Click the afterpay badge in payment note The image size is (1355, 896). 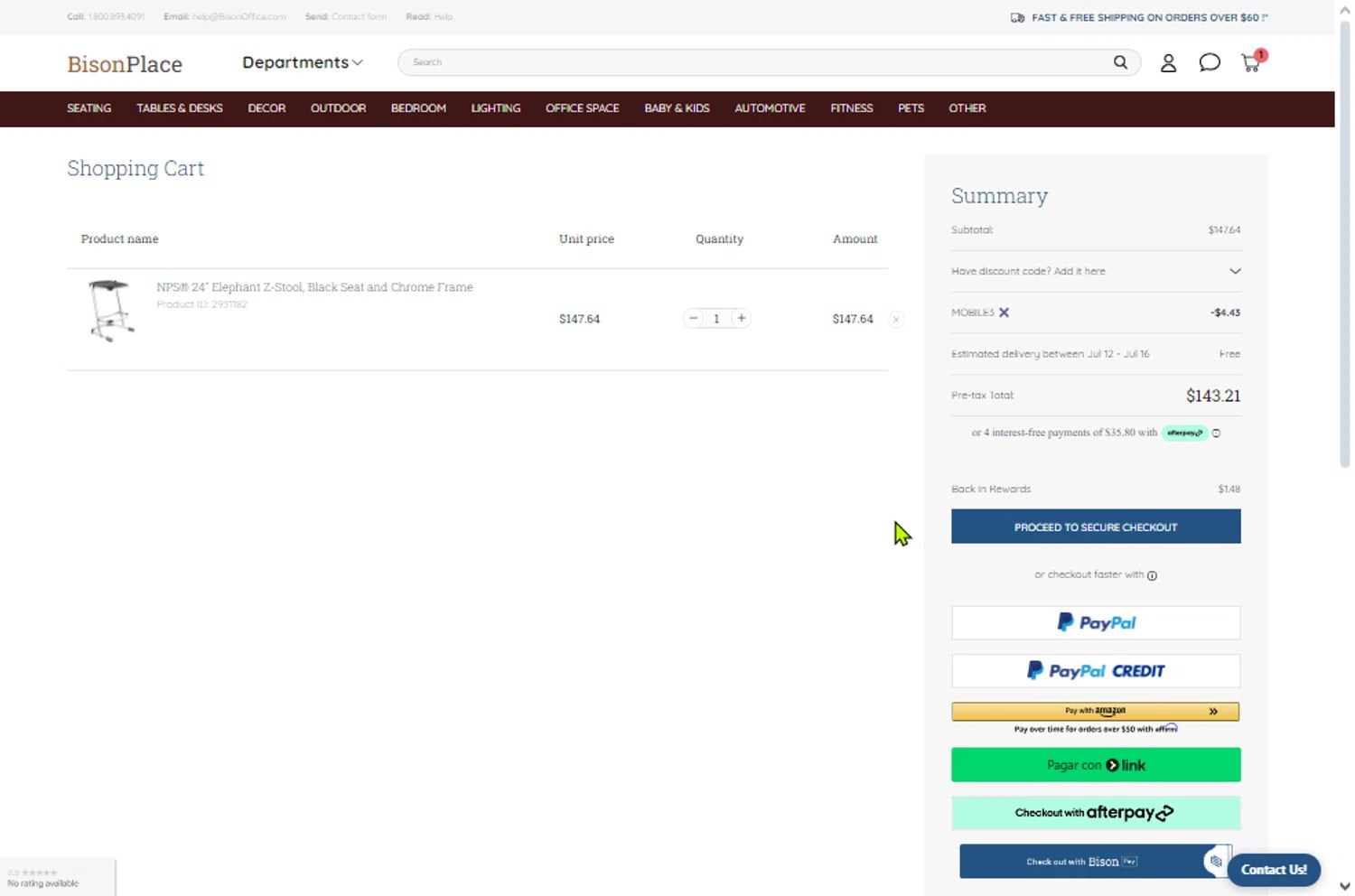tap(1184, 434)
